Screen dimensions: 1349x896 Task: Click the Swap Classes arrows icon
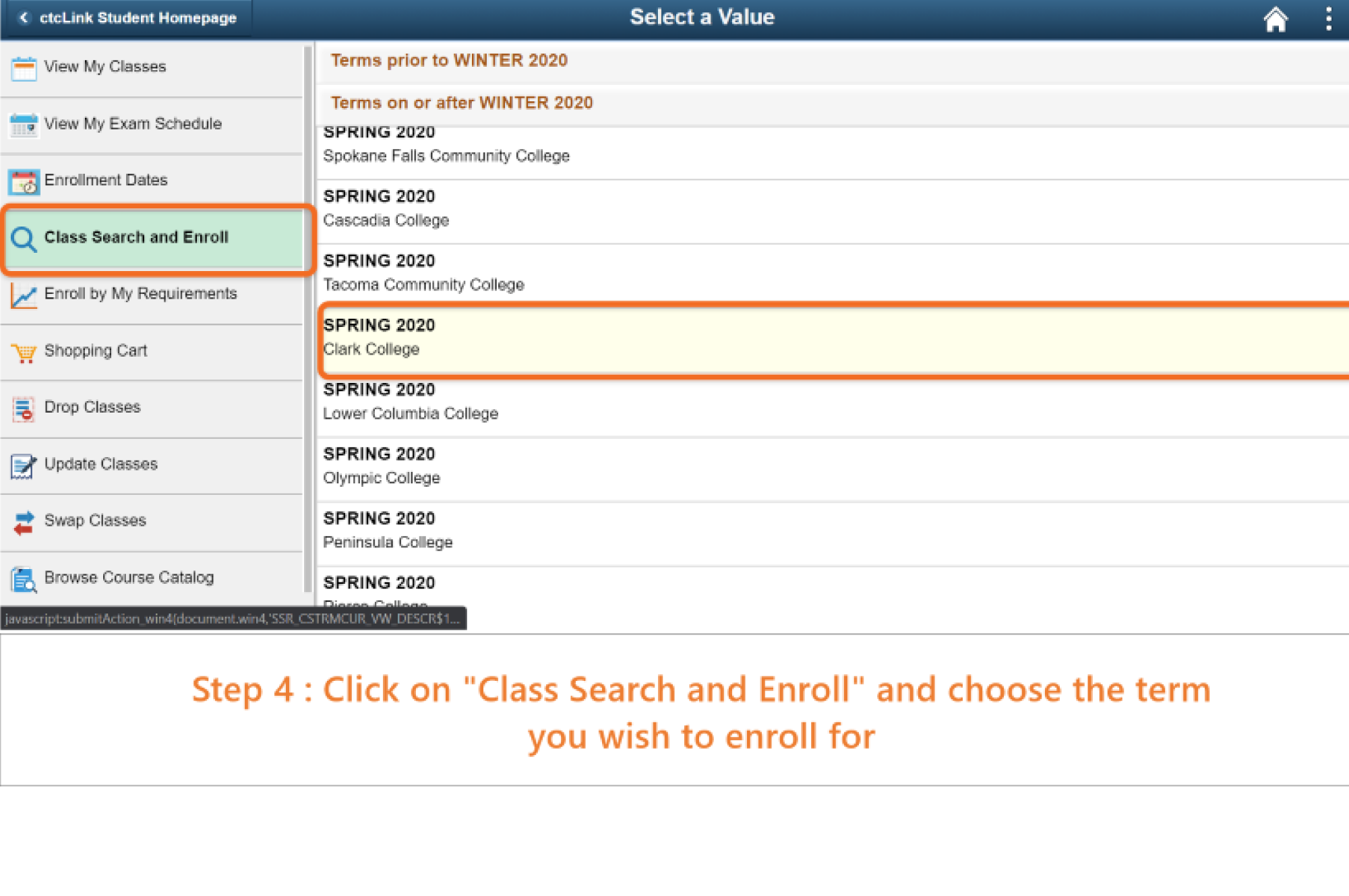tap(24, 522)
